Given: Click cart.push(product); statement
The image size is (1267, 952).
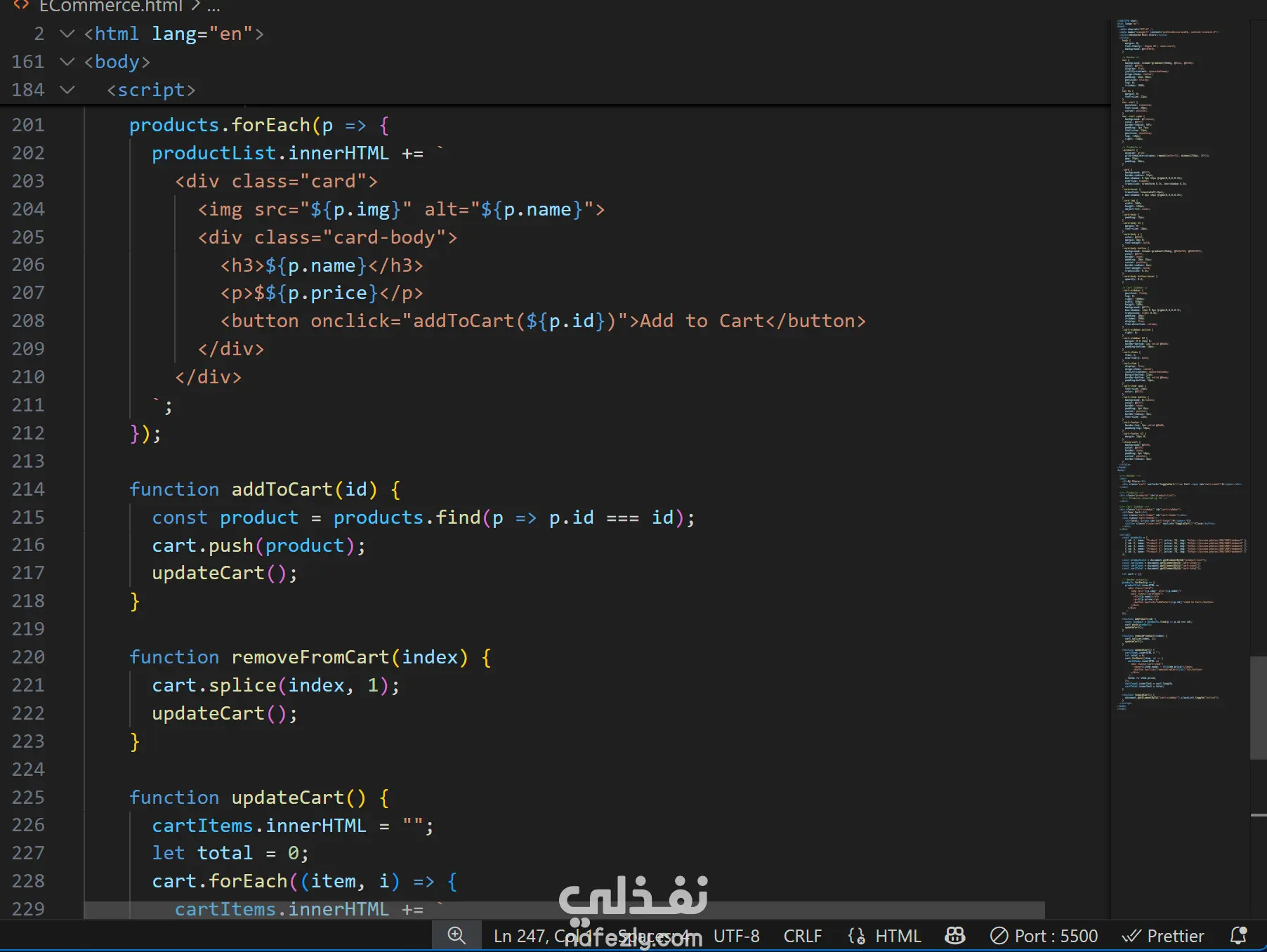Looking at the screenshot, I should coord(259,546).
